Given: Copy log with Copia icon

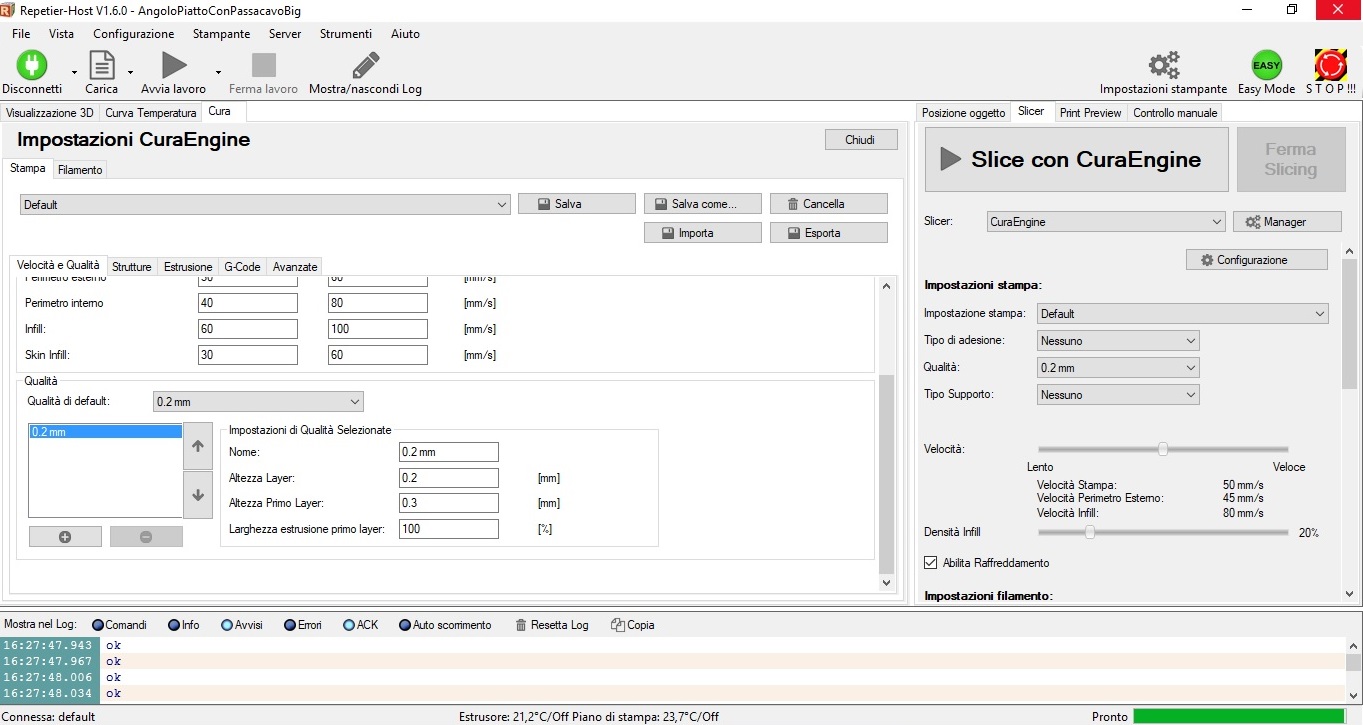Looking at the screenshot, I should point(617,625).
